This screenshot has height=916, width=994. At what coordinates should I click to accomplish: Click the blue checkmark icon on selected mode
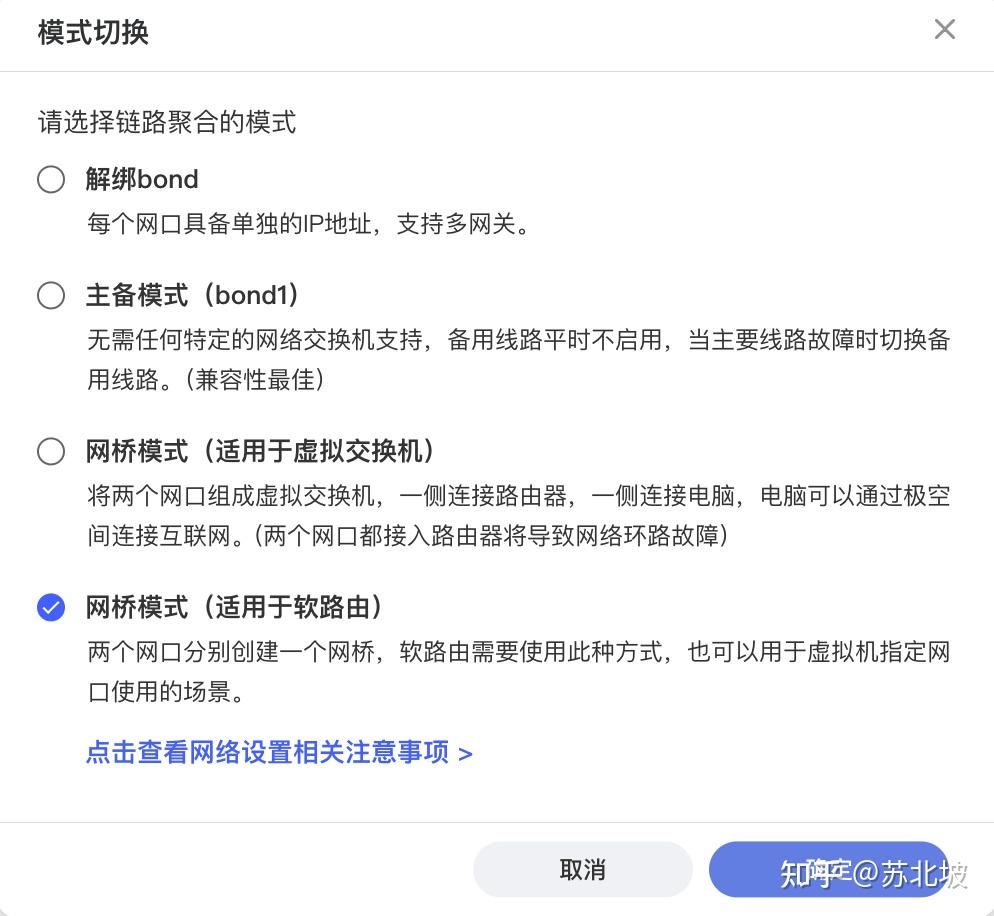pyautogui.click(x=50, y=607)
